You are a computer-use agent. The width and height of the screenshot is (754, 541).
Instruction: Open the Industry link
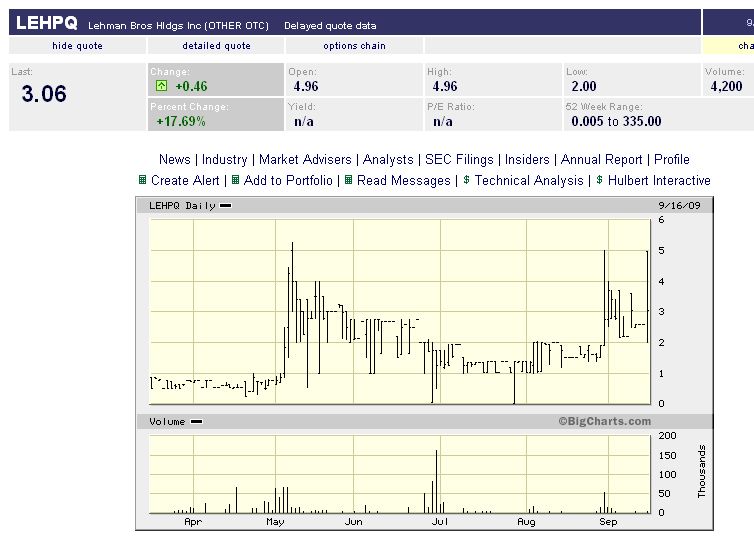[x=224, y=159]
